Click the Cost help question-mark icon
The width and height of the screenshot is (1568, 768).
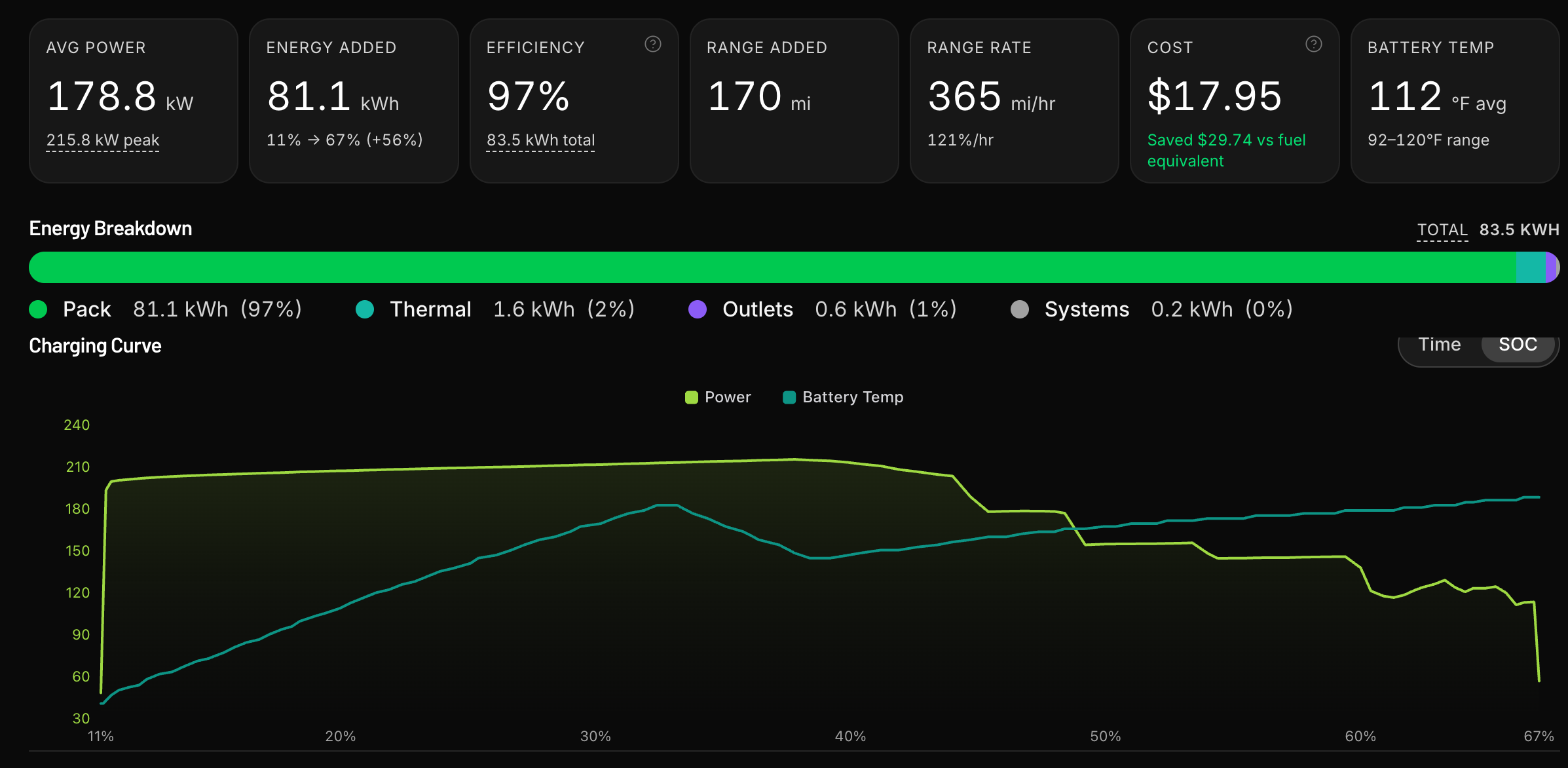1313,44
